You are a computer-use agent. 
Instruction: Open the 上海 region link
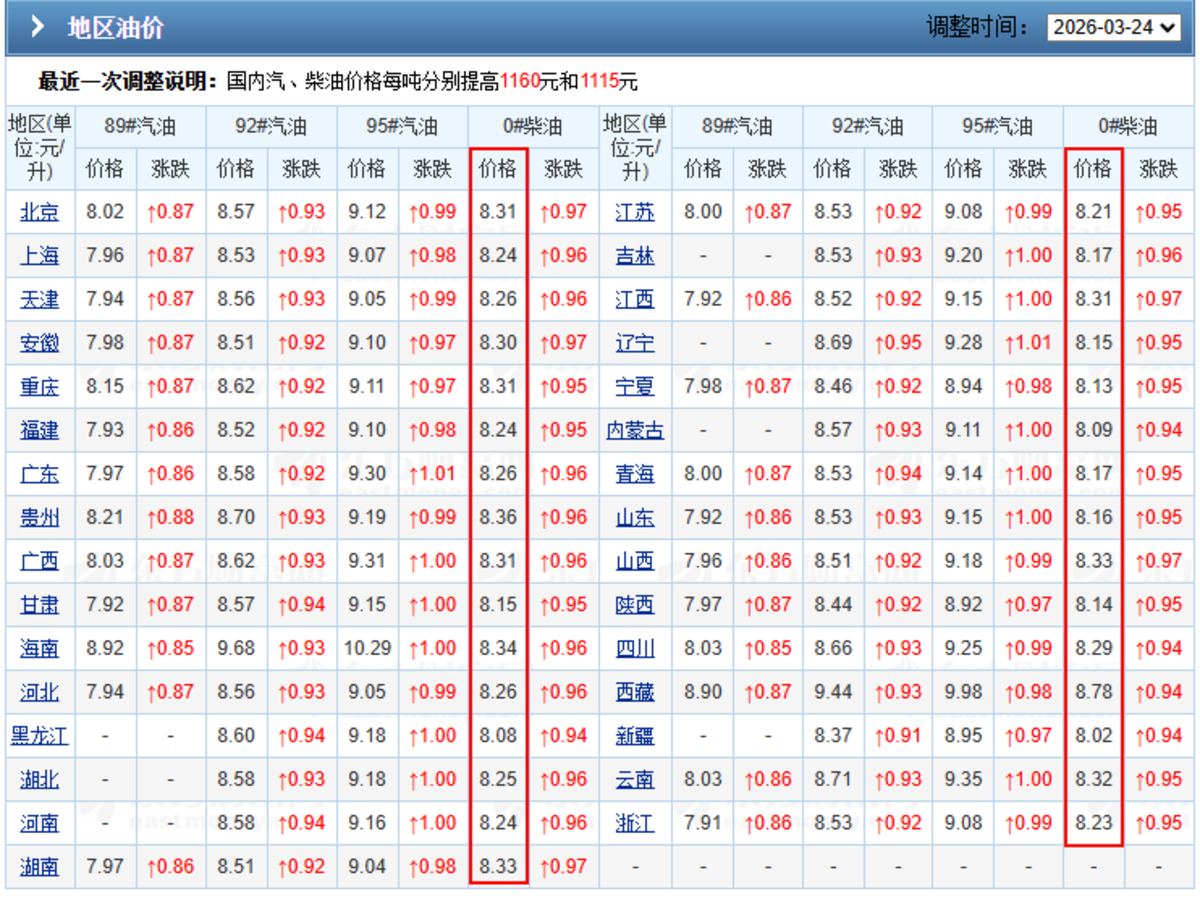tap(39, 255)
